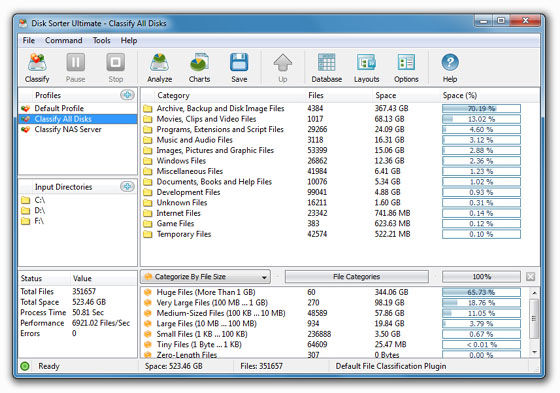Click the Profiles panel header
560x393 pixels.
coord(78,95)
